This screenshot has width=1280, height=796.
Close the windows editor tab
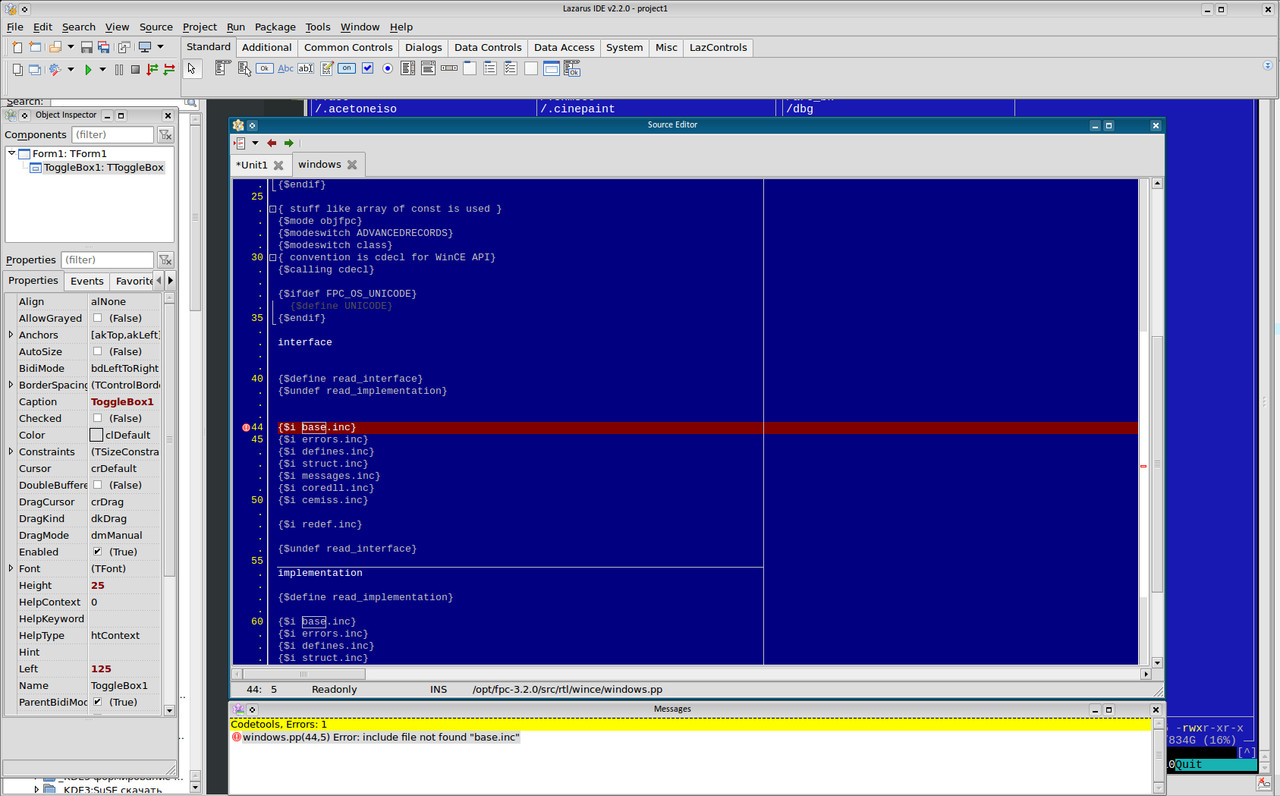(x=352, y=165)
